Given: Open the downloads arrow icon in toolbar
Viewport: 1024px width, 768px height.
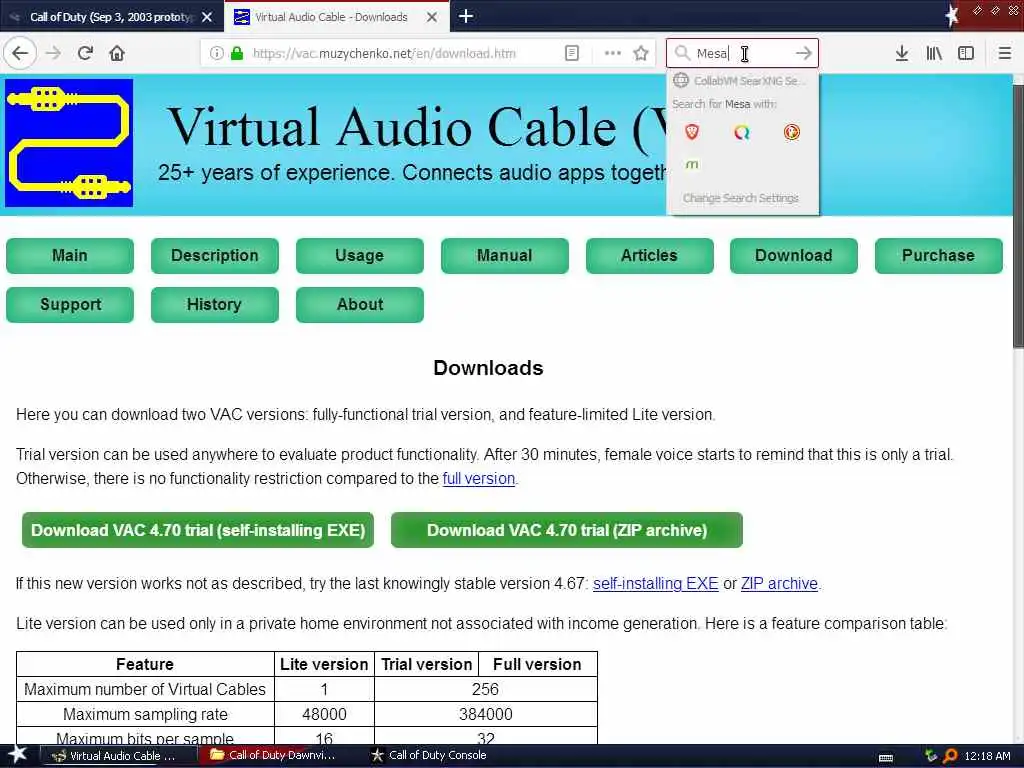Looking at the screenshot, I should pos(902,53).
